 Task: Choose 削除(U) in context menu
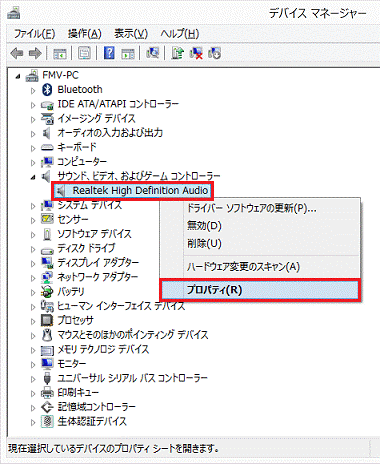pos(260,244)
